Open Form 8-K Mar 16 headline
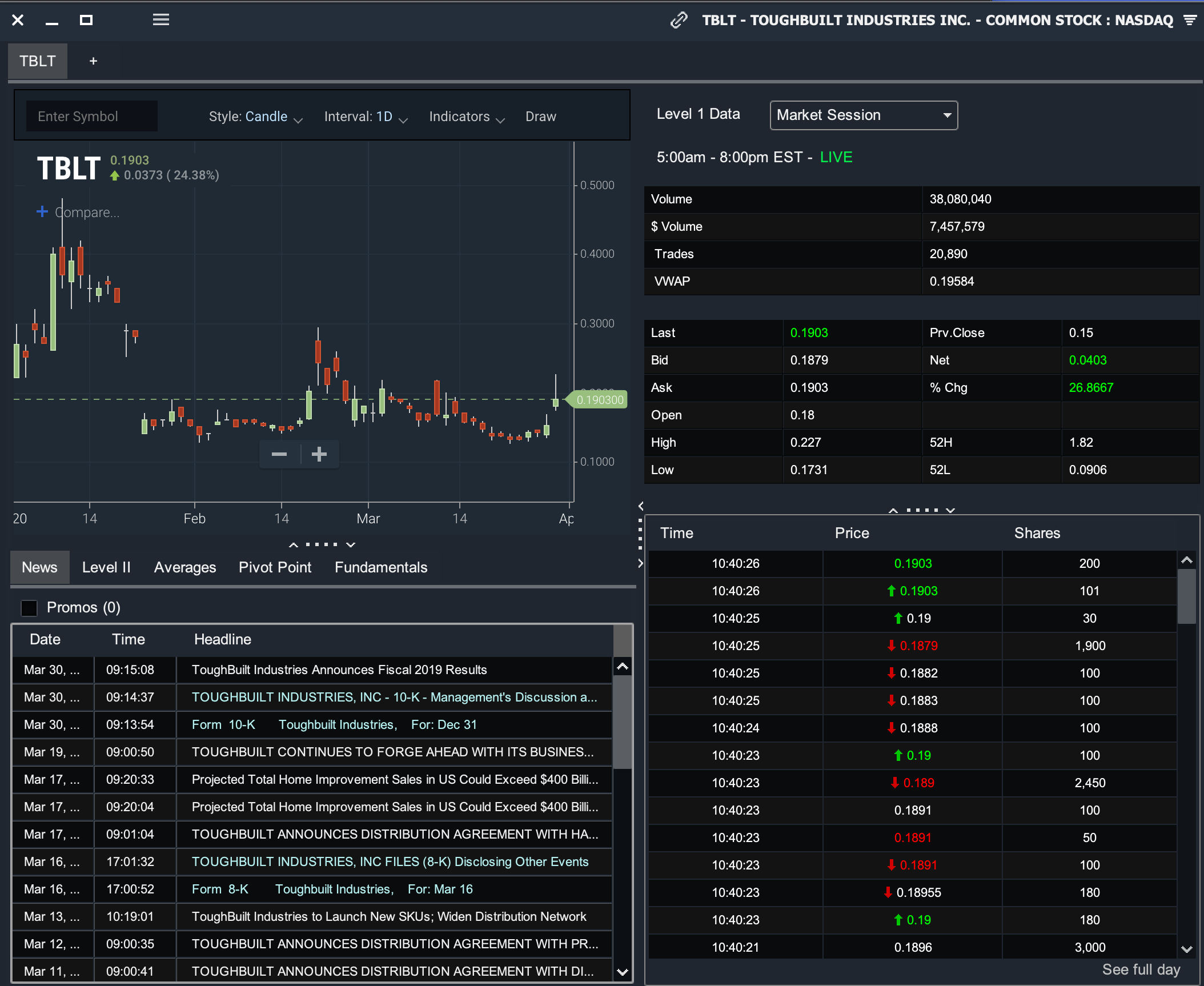 tap(332, 889)
